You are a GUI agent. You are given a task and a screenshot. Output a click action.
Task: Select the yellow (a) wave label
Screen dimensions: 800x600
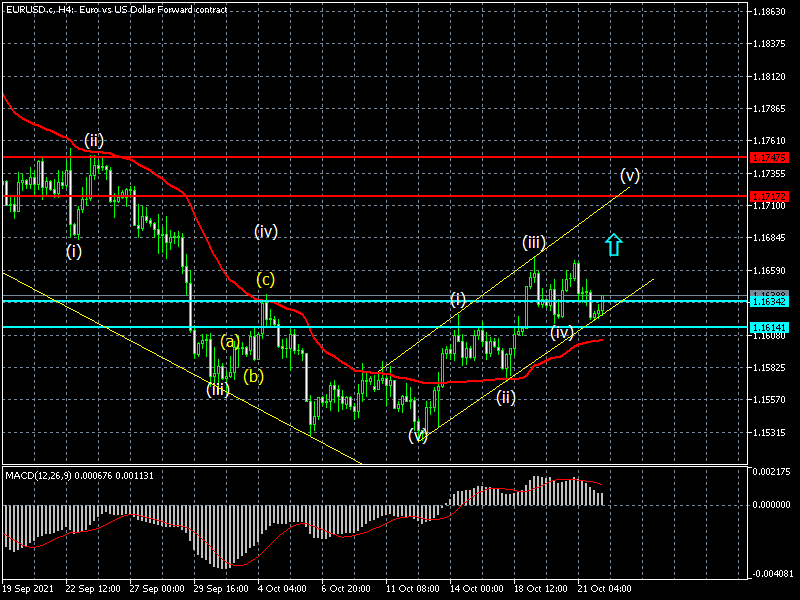230,341
